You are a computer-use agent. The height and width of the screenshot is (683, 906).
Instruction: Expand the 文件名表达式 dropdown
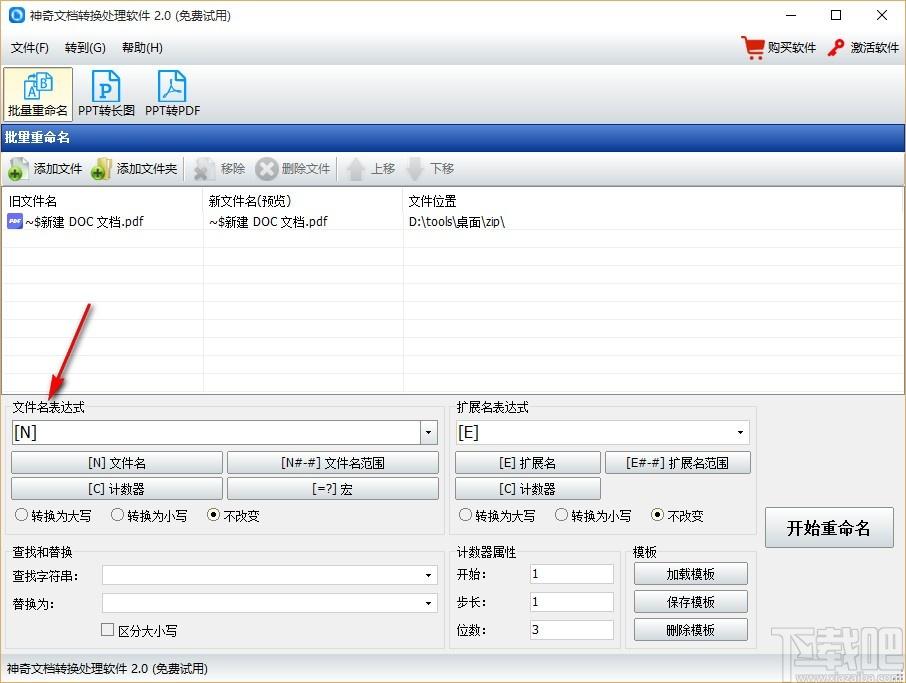coord(429,433)
